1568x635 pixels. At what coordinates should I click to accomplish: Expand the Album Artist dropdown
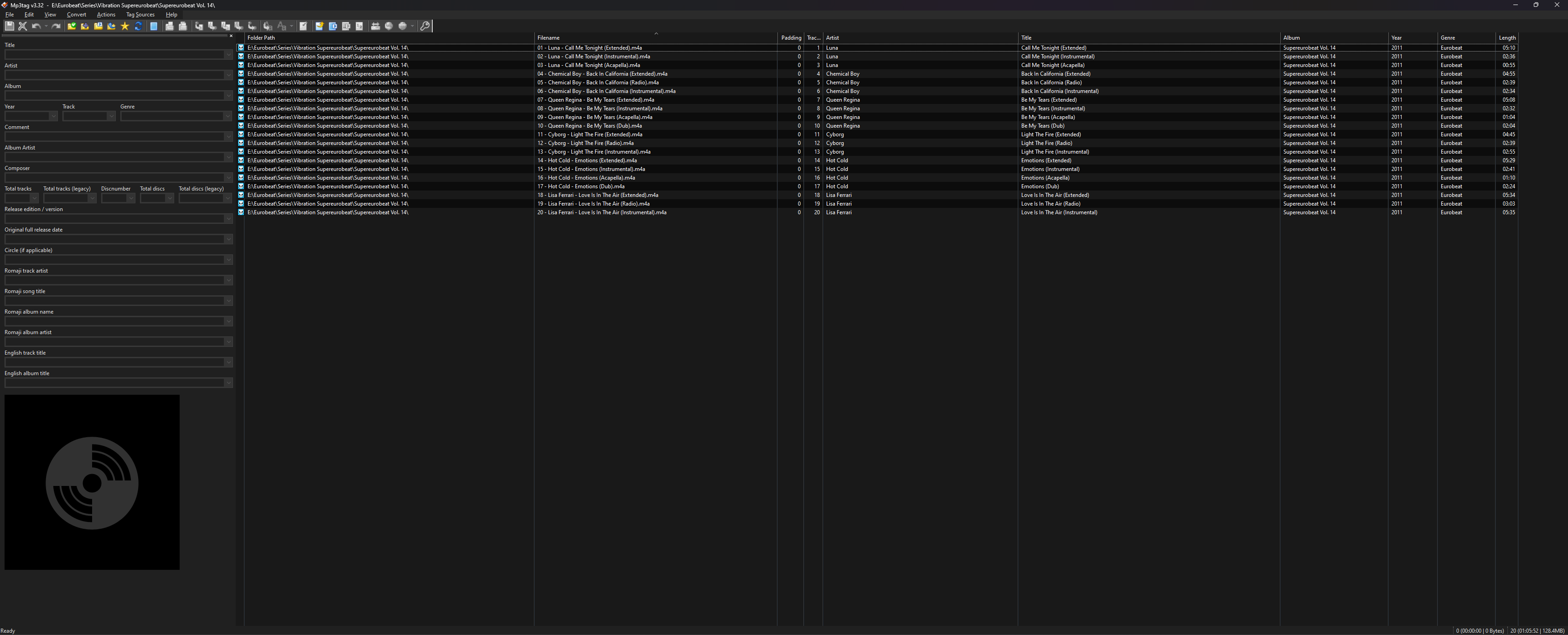click(228, 157)
